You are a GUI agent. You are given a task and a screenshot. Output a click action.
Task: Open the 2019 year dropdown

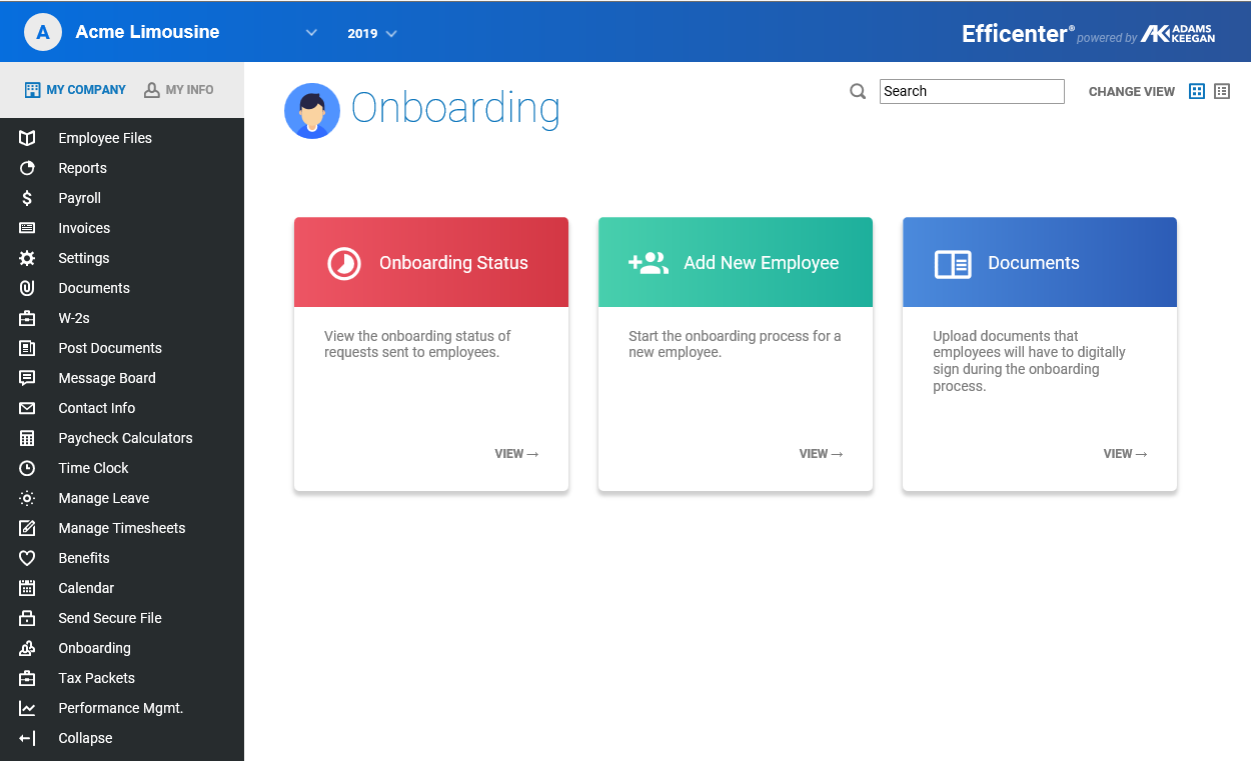click(x=372, y=33)
